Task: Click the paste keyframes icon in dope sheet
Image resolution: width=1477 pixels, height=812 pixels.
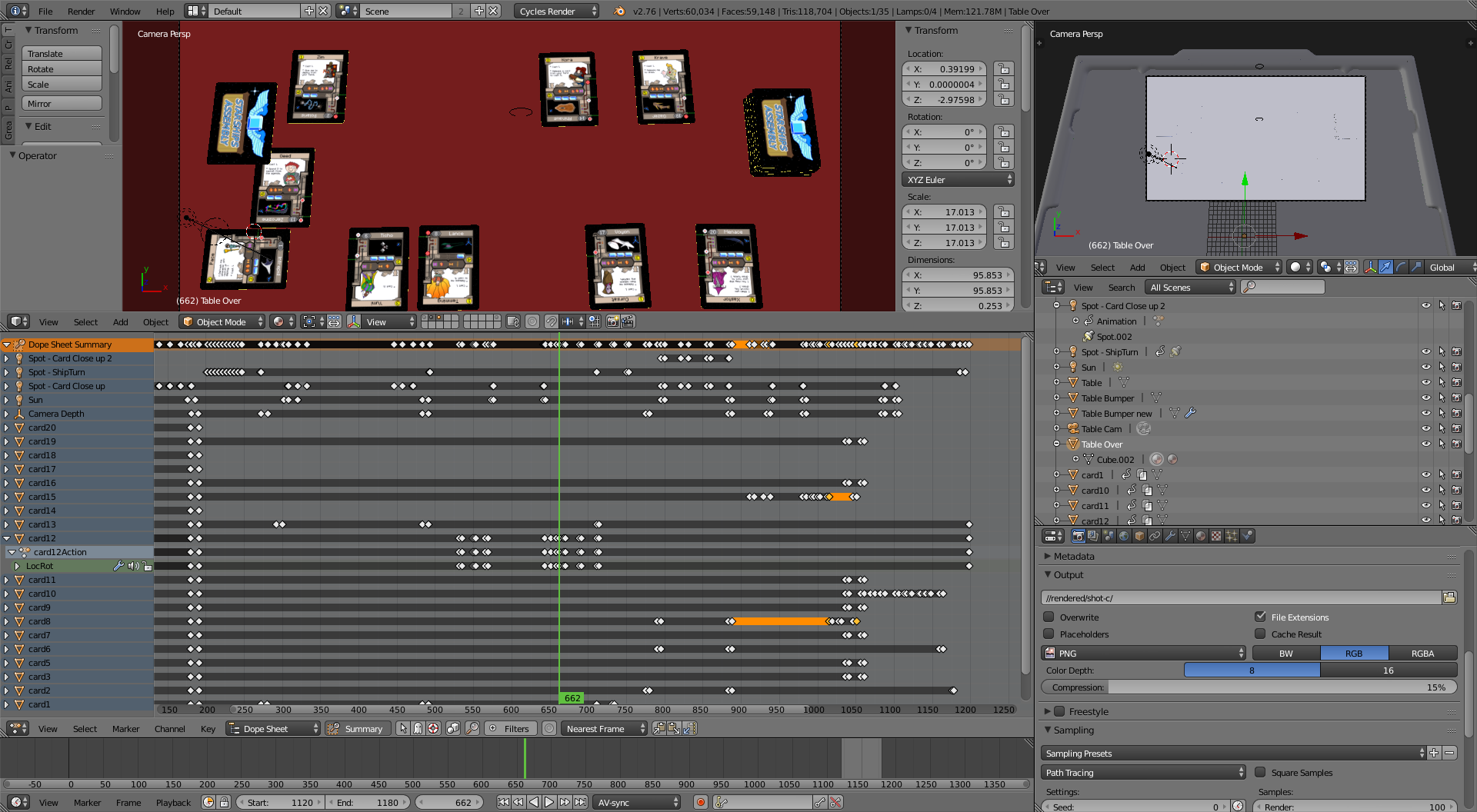Action: point(674,728)
